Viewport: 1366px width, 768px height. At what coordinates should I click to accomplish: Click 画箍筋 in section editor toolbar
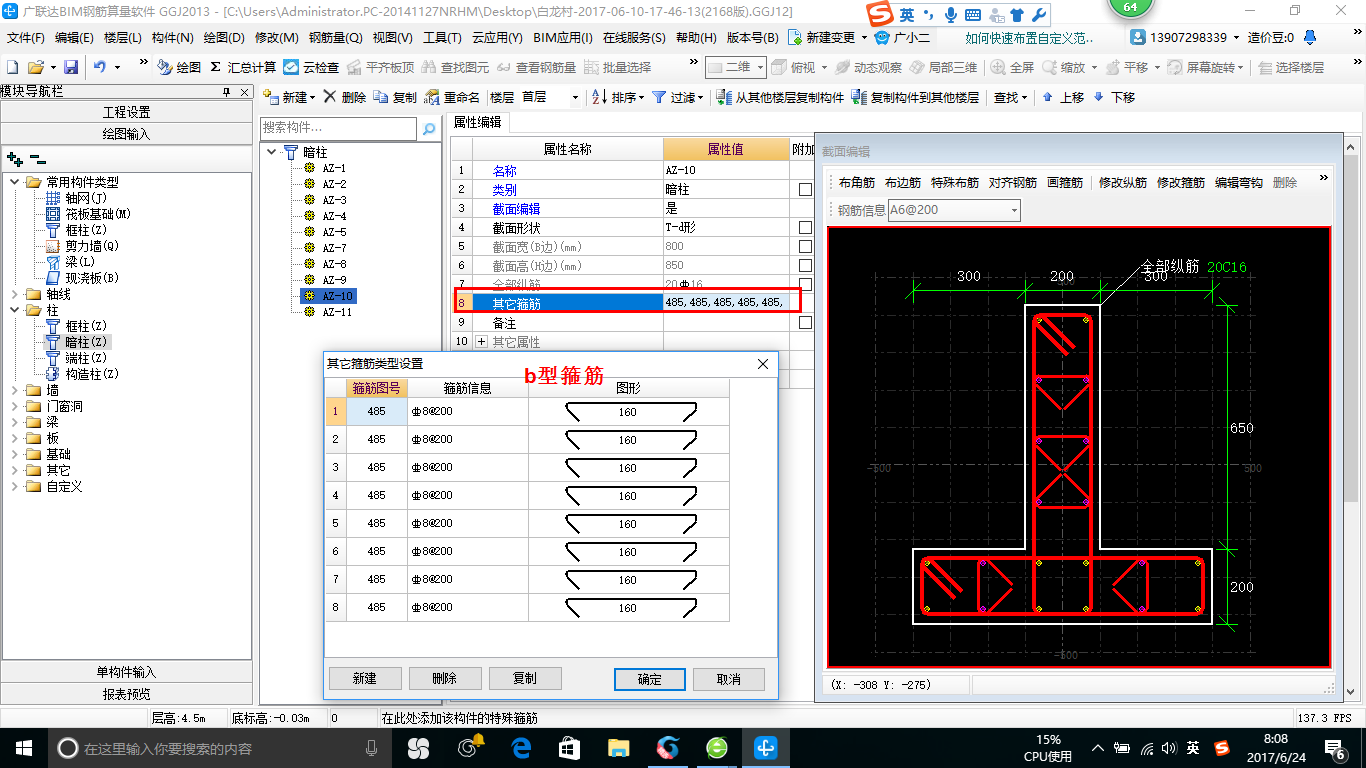point(1065,183)
